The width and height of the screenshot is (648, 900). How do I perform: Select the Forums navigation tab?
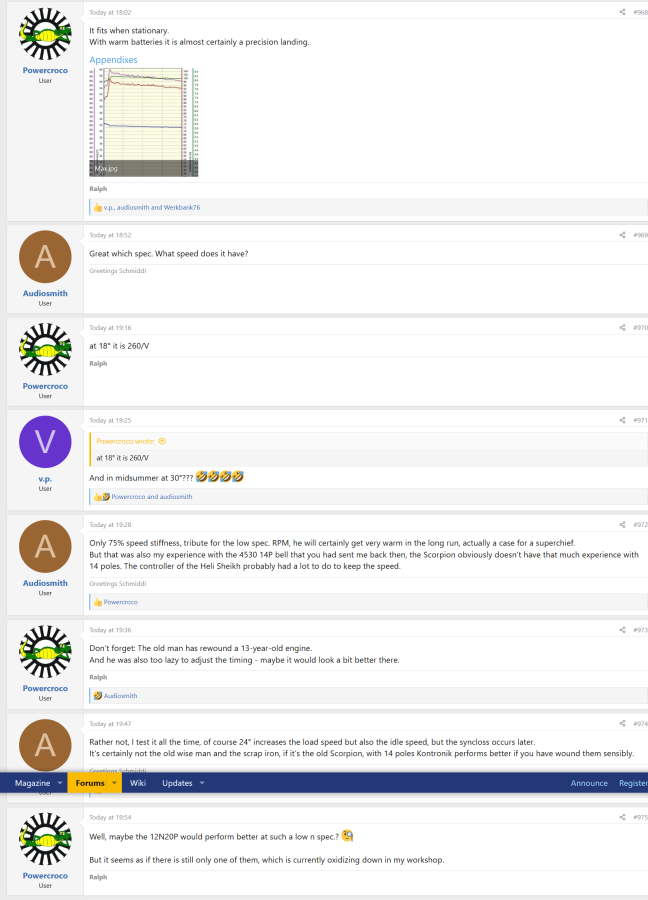(x=90, y=783)
